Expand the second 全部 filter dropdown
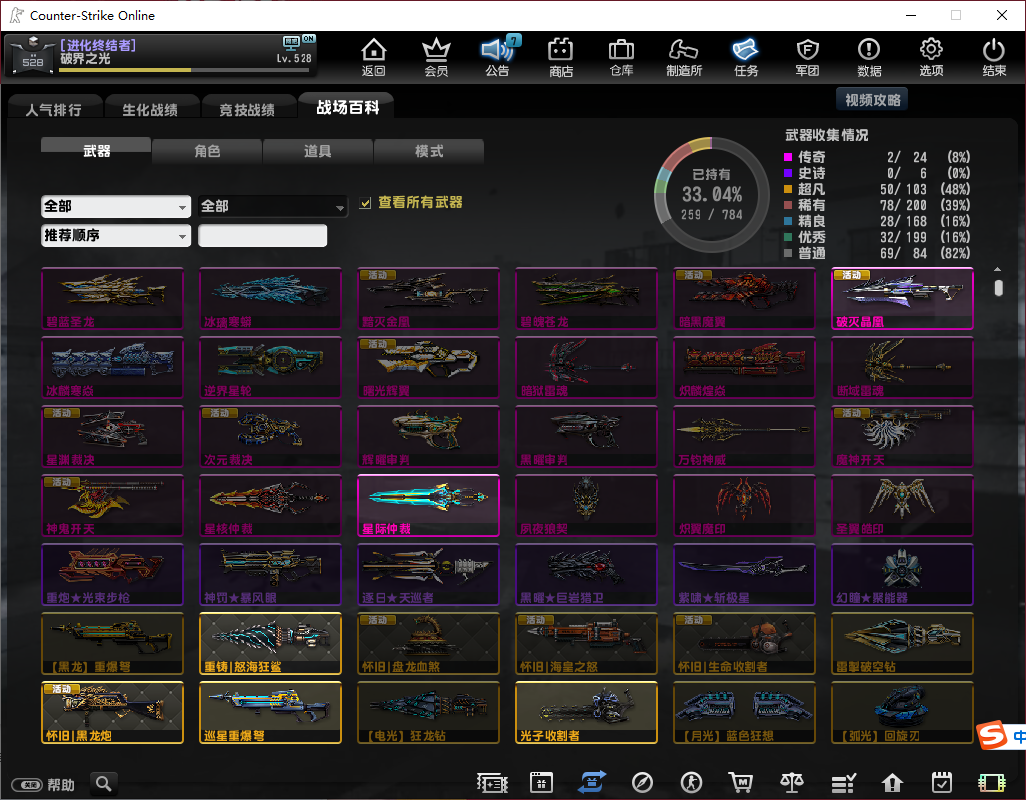1026x800 pixels. pos(273,206)
